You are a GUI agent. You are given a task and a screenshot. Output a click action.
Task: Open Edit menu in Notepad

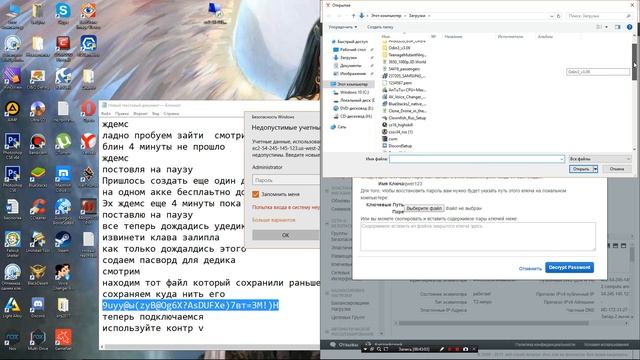122,113
